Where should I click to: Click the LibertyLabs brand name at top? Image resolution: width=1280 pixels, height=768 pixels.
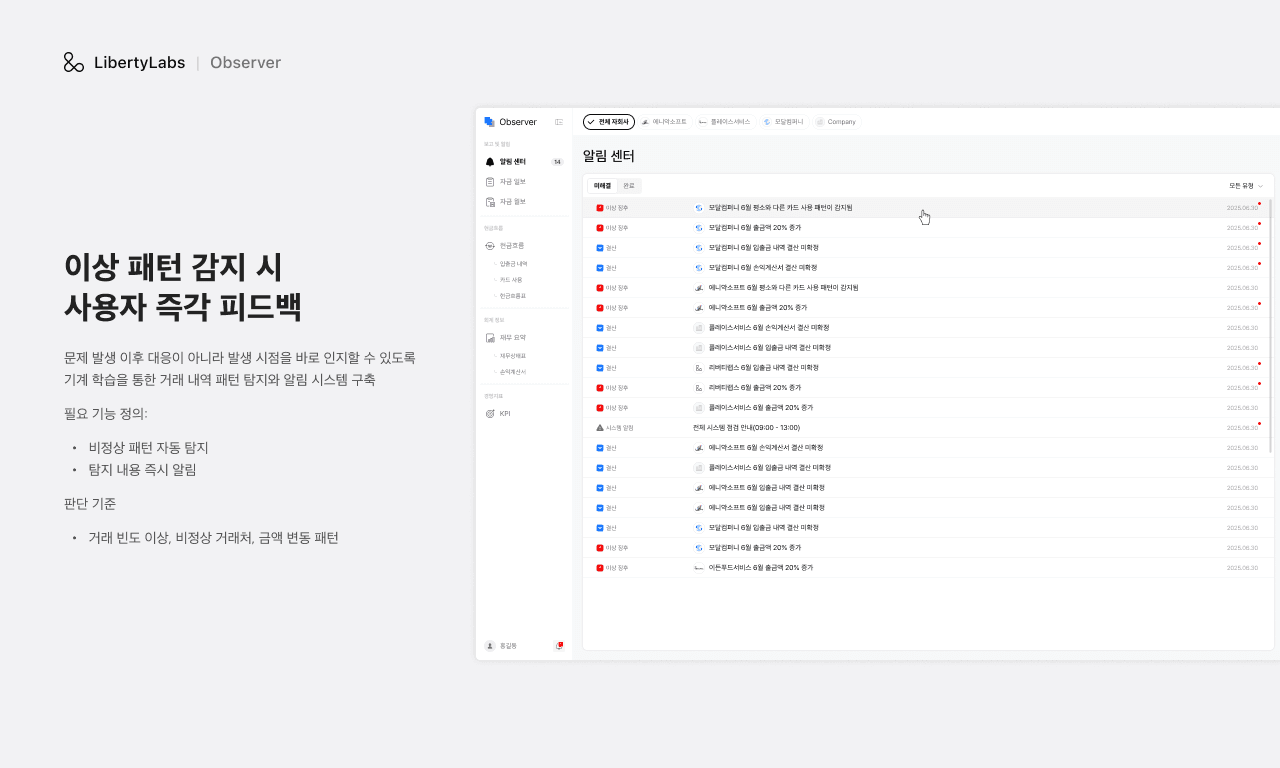coord(140,62)
